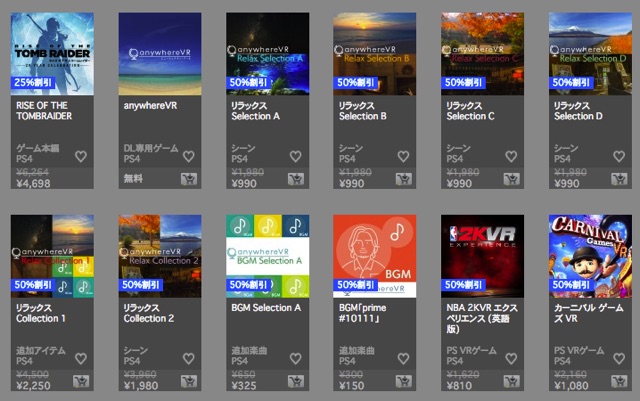This screenshot has width=640, height=401.
Task: Click the ¥2,250 price on Collection 1
Action: coord(33,385)
